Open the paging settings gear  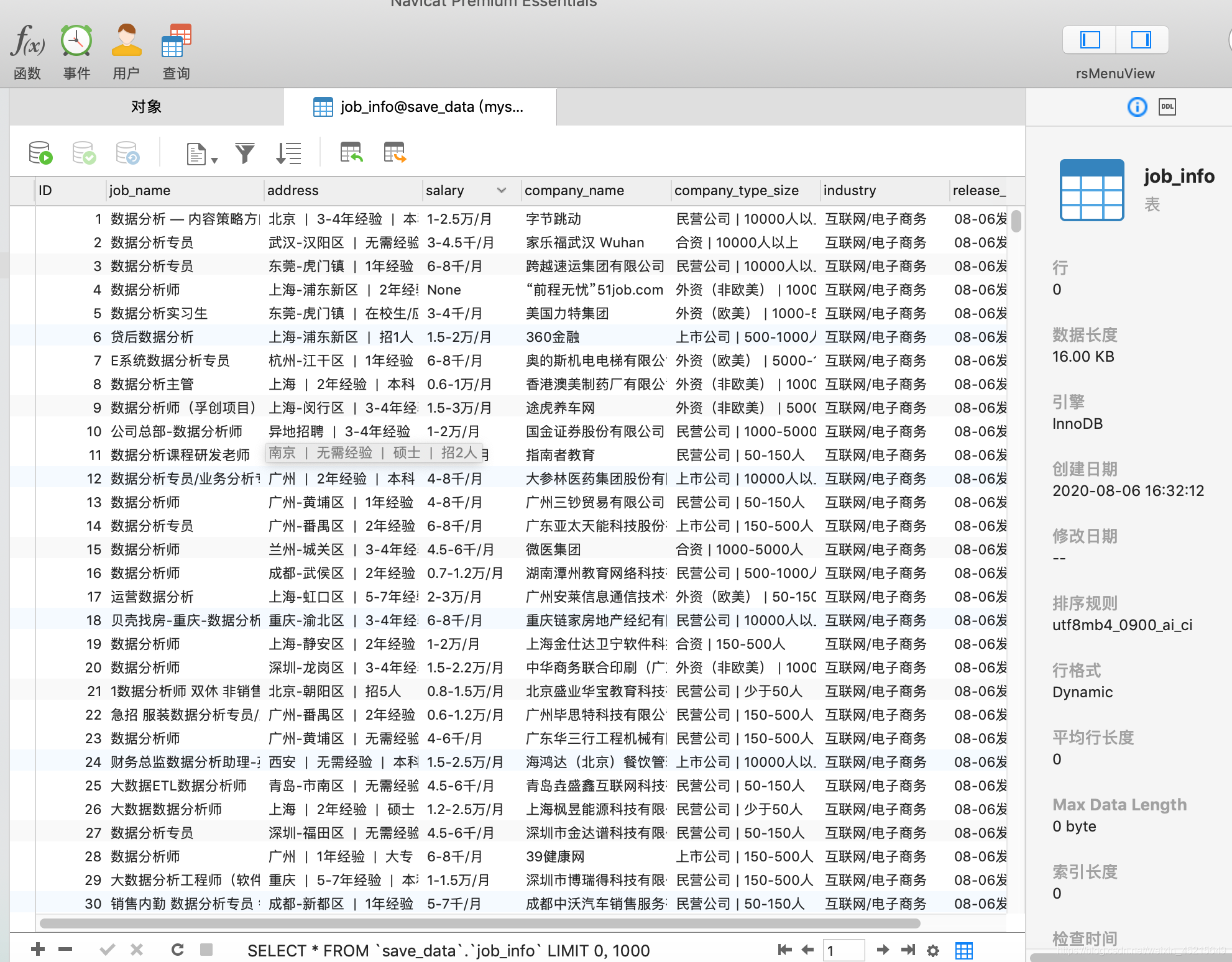click(933, 950)
